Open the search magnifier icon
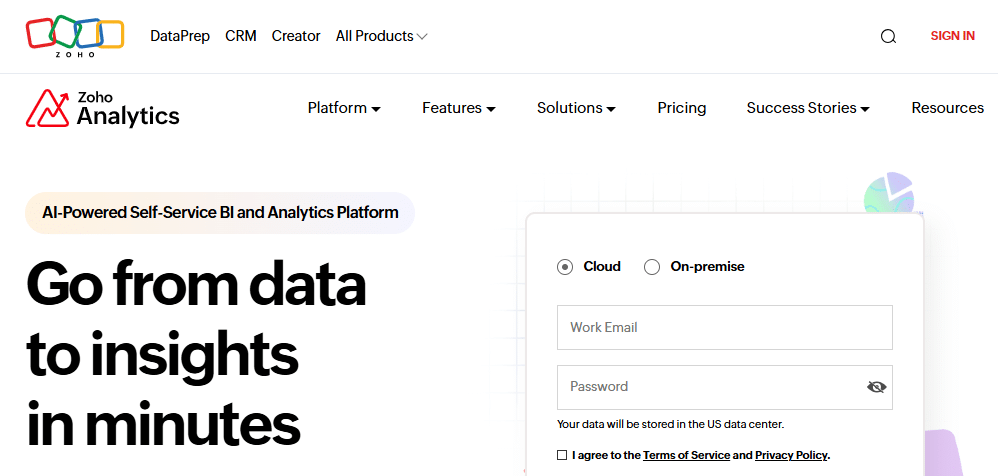 888,36
